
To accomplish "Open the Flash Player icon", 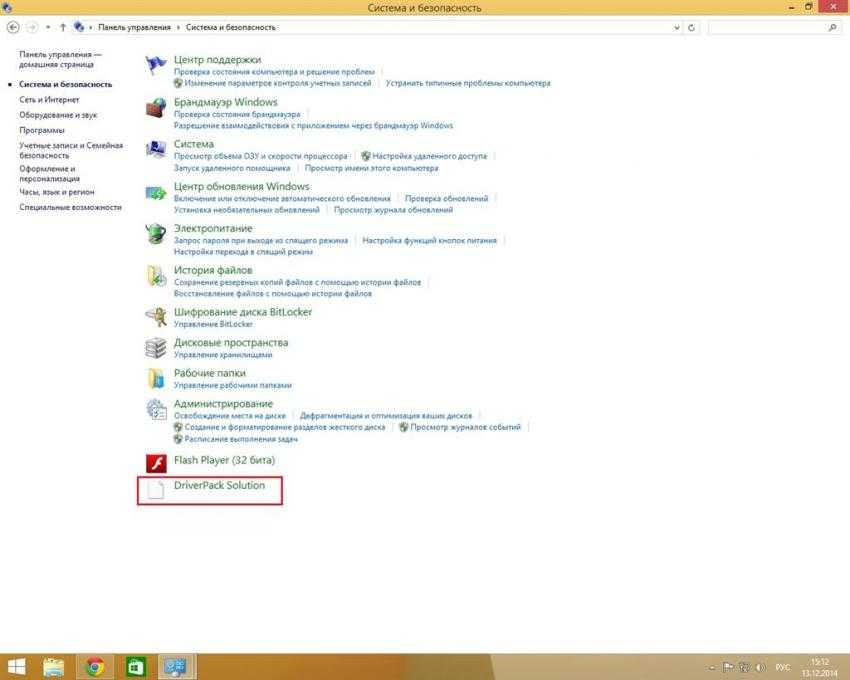I will pos(156,462).
